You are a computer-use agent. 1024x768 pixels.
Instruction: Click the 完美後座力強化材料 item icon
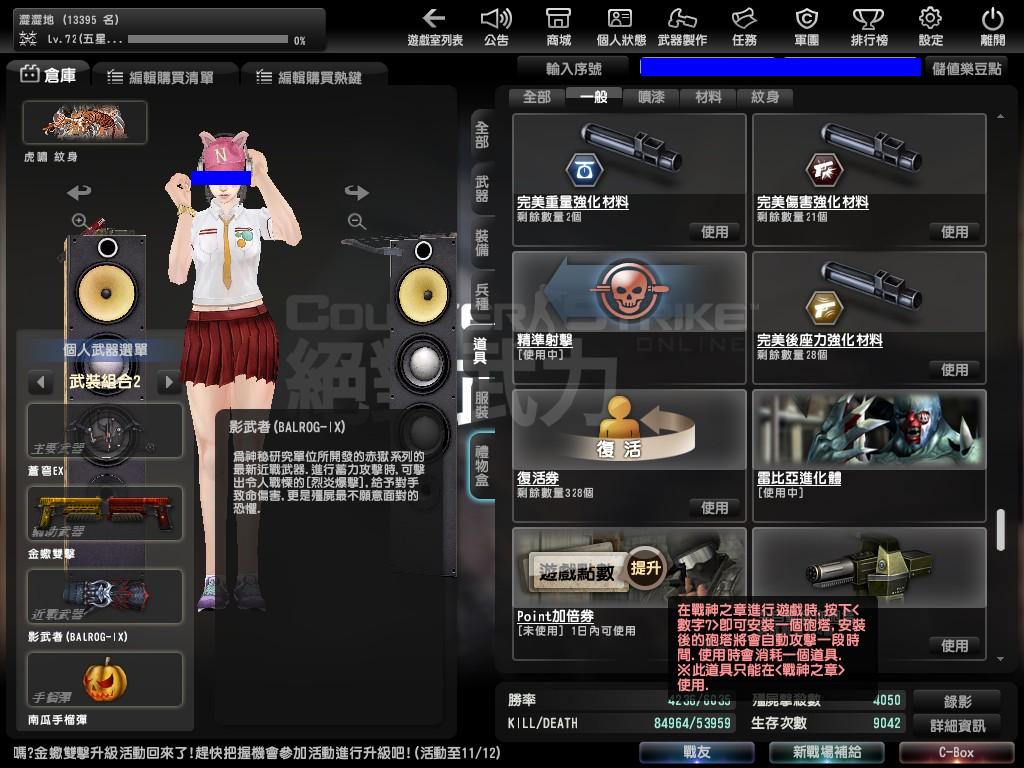point(869,293)
